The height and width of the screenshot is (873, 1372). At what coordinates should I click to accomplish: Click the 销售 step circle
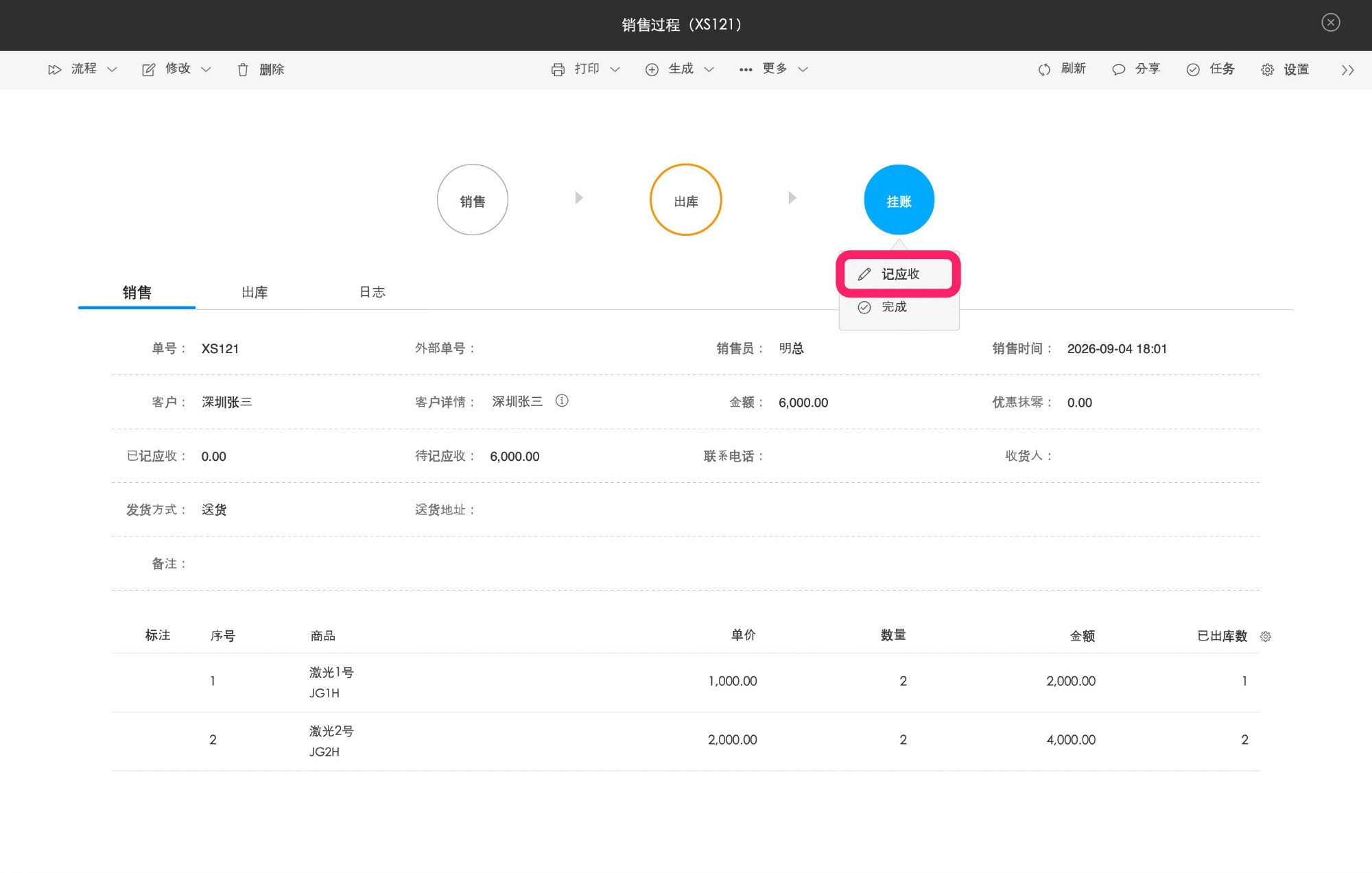(473, 200)
